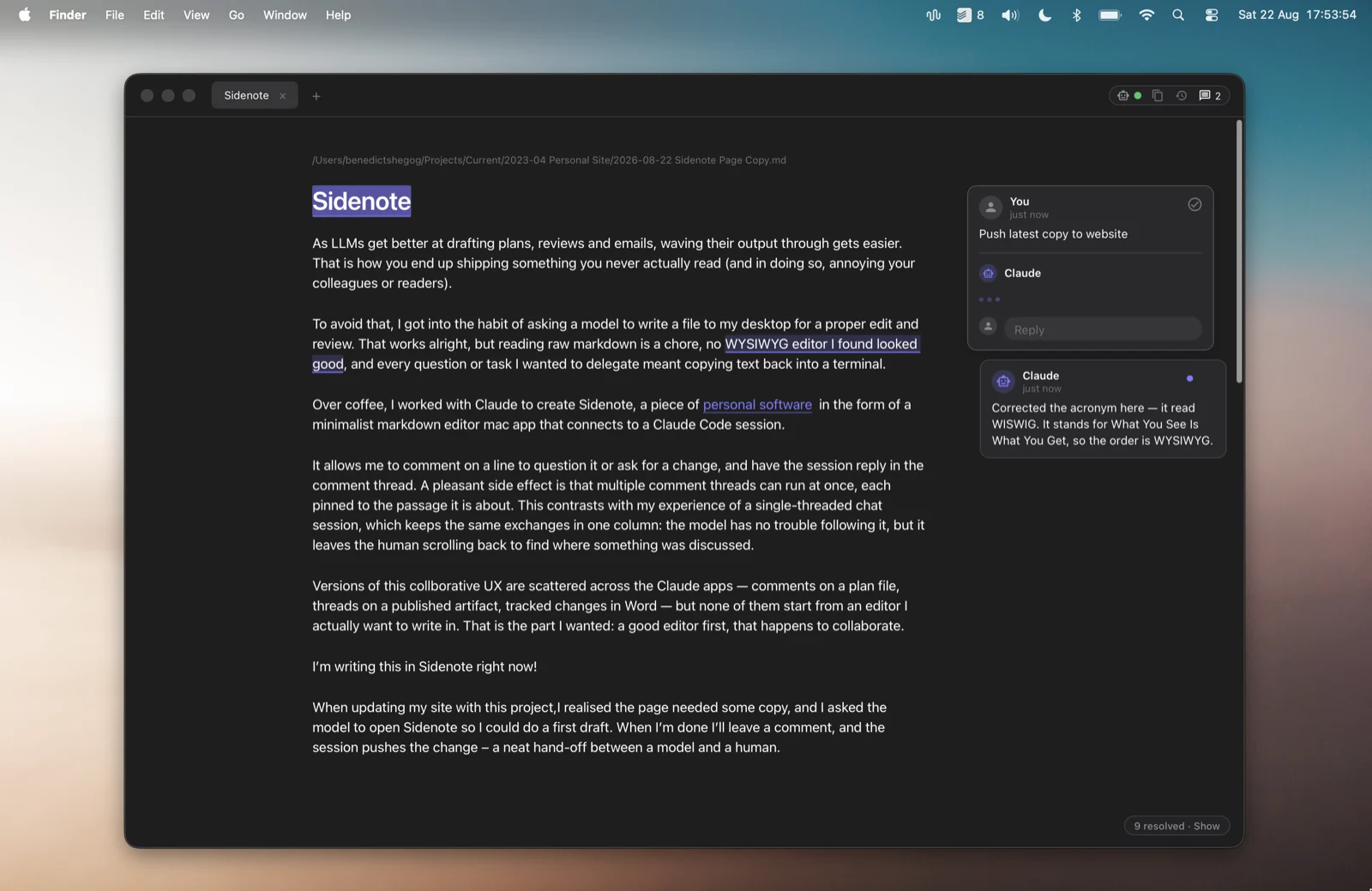Open the Help menu
Screen dimensions: 1372x891
[338, 15]
